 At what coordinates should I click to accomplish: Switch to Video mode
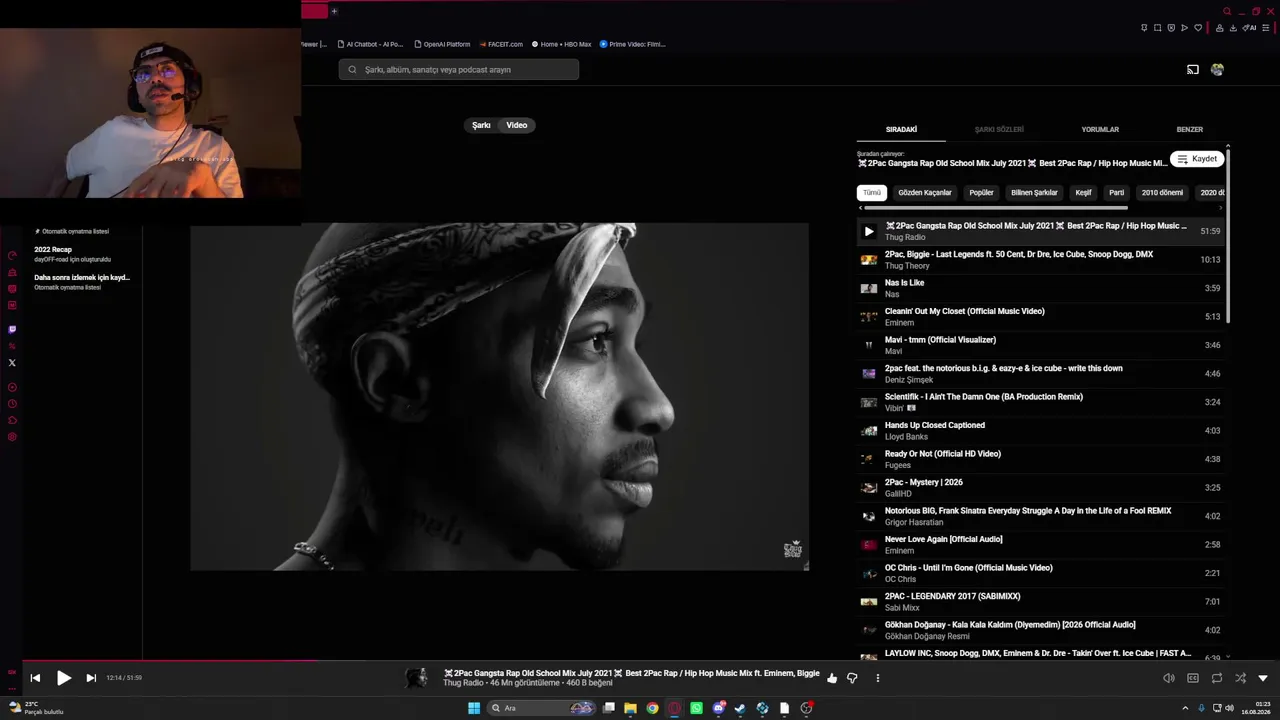[x=517, y=125]
